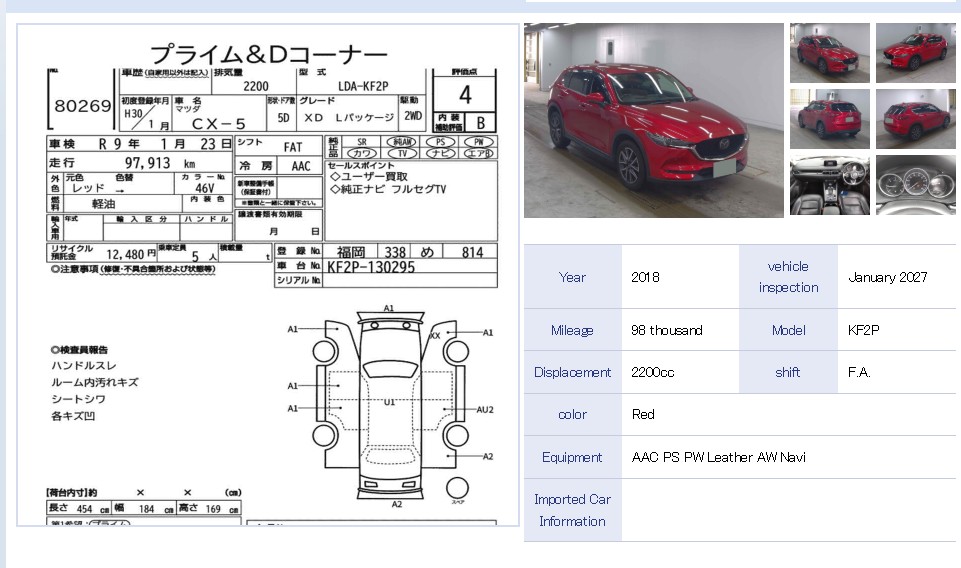Click the model value KF2P
The width and height of the screenshot is (961, 568).
(x=864, y=330)
